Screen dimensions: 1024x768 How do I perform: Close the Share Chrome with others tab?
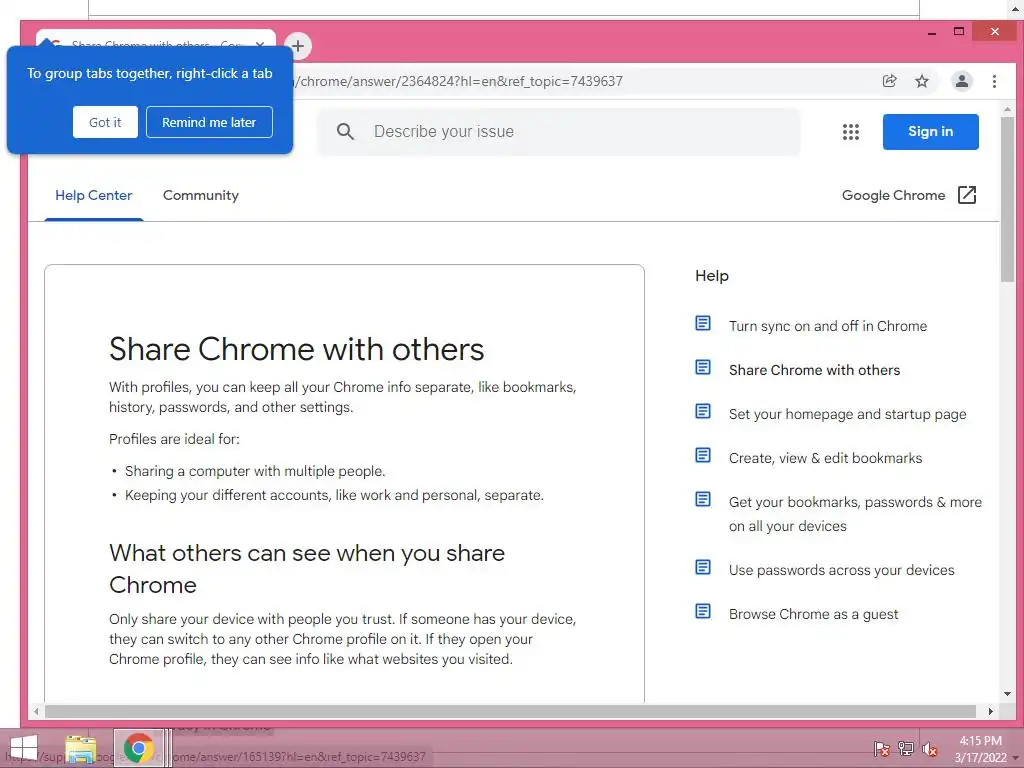[x=260, y=44]
